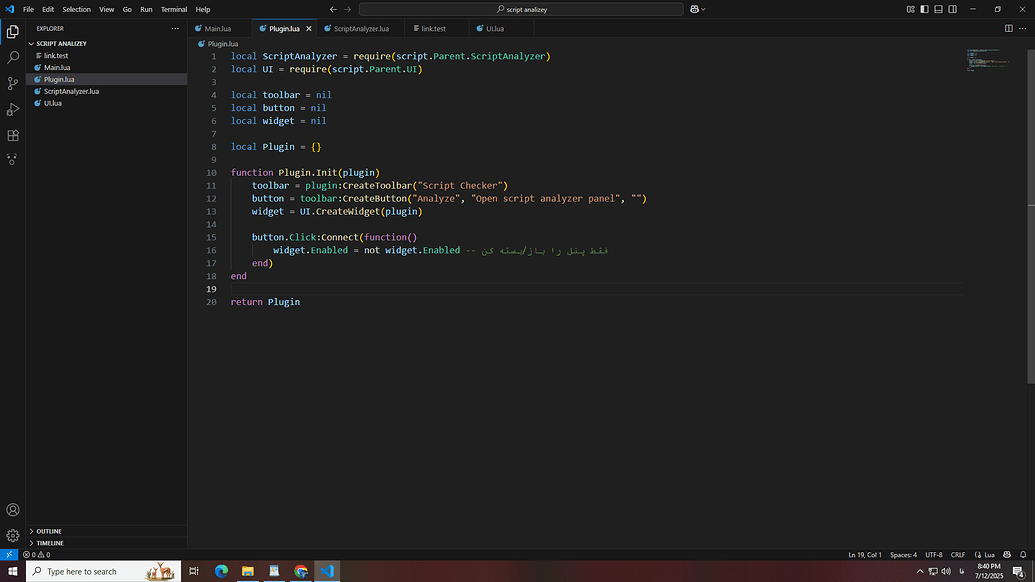The image size is (1035, 582).
Task: Open the Manage gear in the activity bar
Action: point(12,534)
